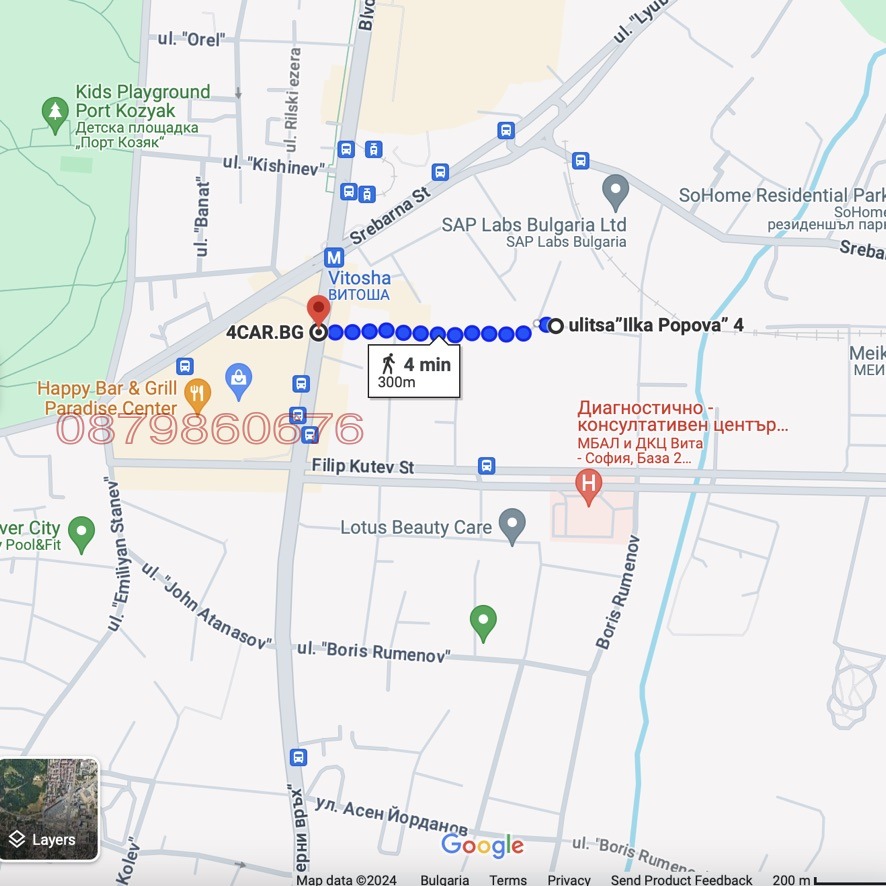The image size is (886, 886).
Task: Click the 4 min walking route label
Action: click(415, 371)
